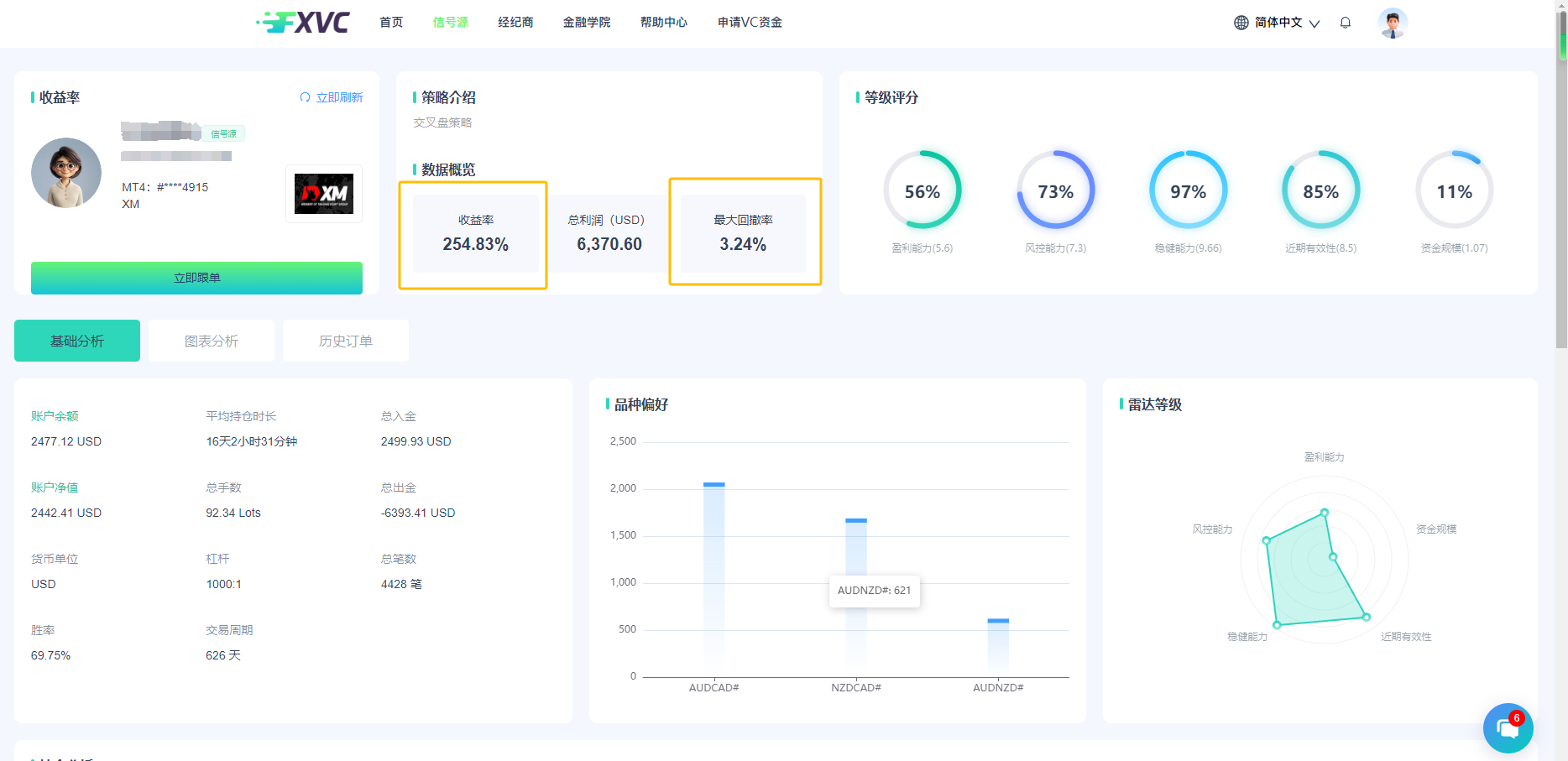Click the 16天2小时31分钟 value
The image size is (1568, 761).
[252, 441]
